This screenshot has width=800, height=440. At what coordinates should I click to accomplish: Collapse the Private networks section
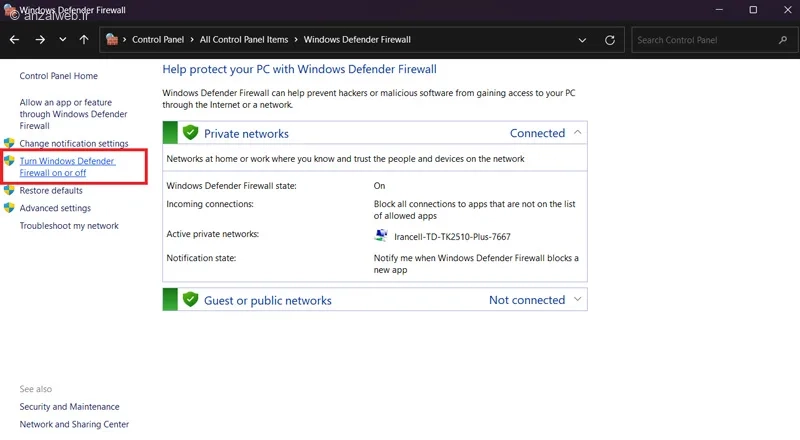click(576, 133)
